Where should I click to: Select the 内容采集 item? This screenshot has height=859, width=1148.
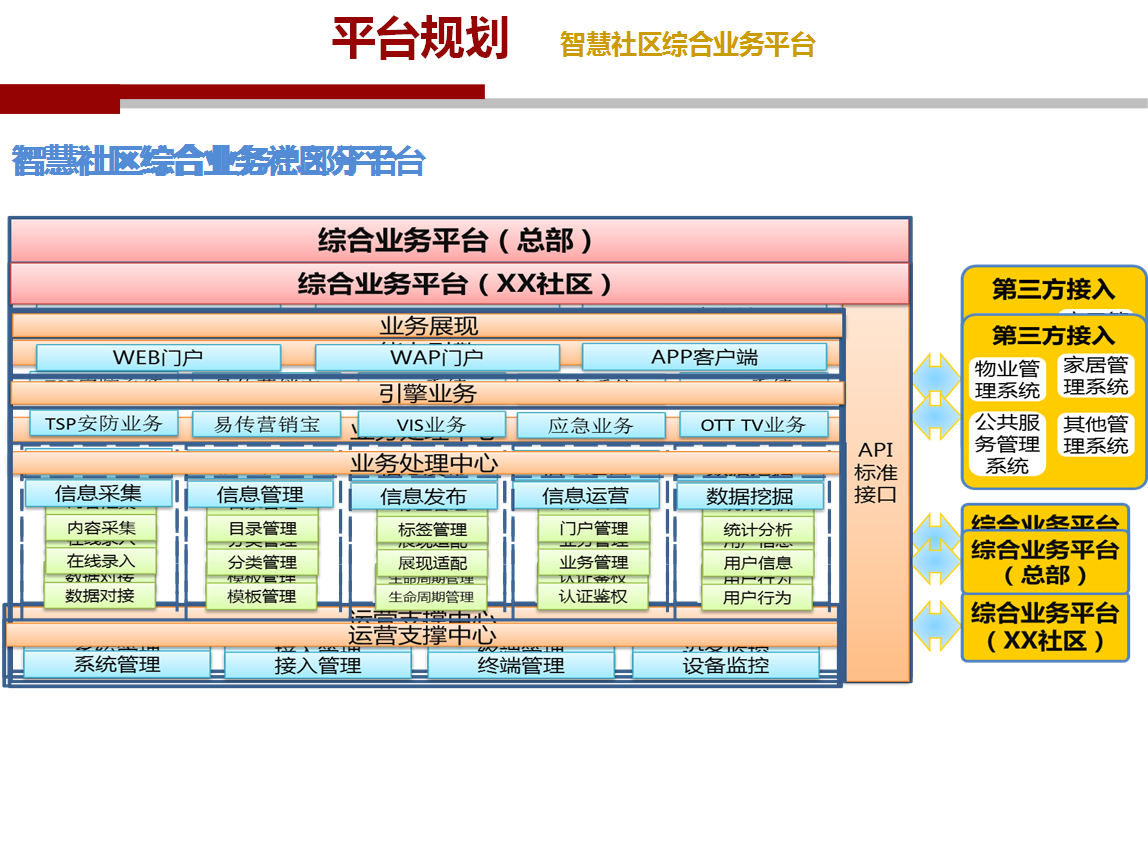(x=101, y=528)
